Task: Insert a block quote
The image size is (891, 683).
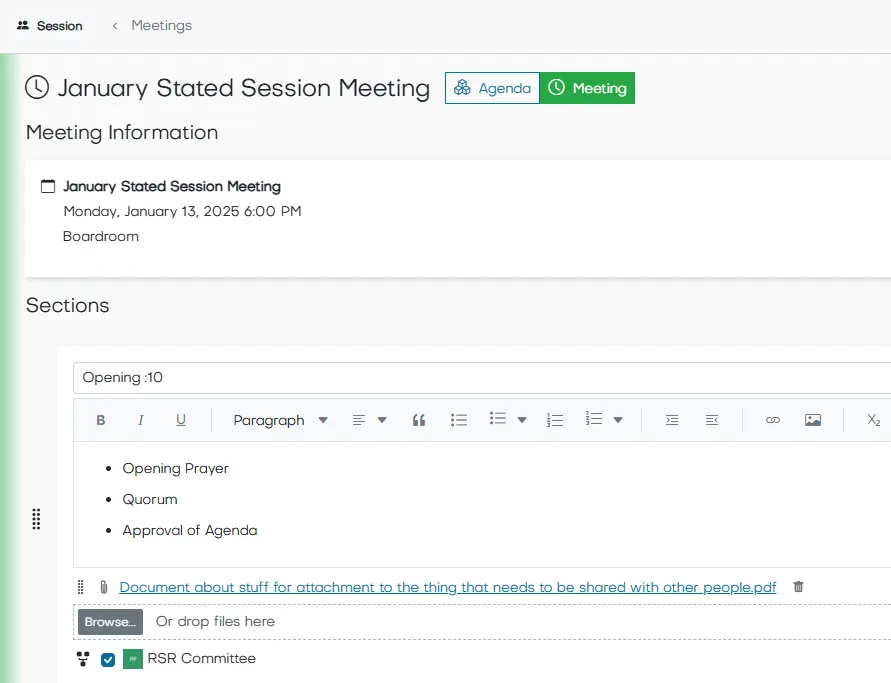Action: 419,420
